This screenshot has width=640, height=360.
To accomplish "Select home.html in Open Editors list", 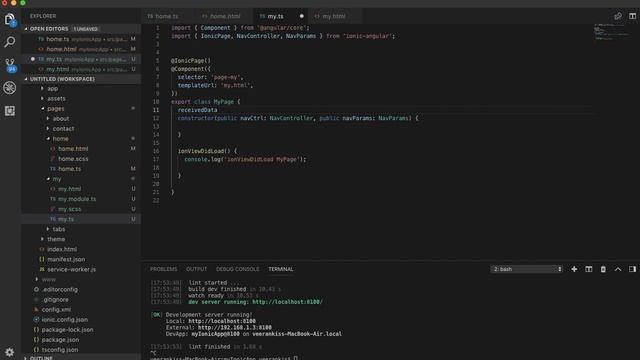I will click(x=81, y=49).
